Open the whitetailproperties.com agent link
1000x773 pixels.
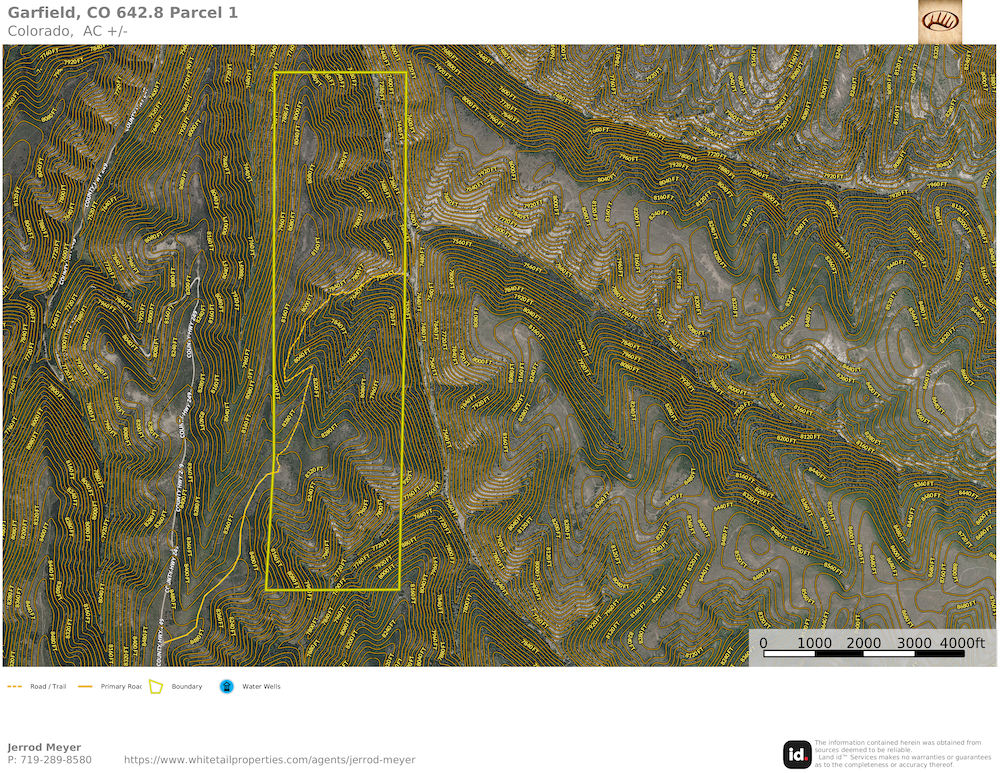tap(269, 760)
